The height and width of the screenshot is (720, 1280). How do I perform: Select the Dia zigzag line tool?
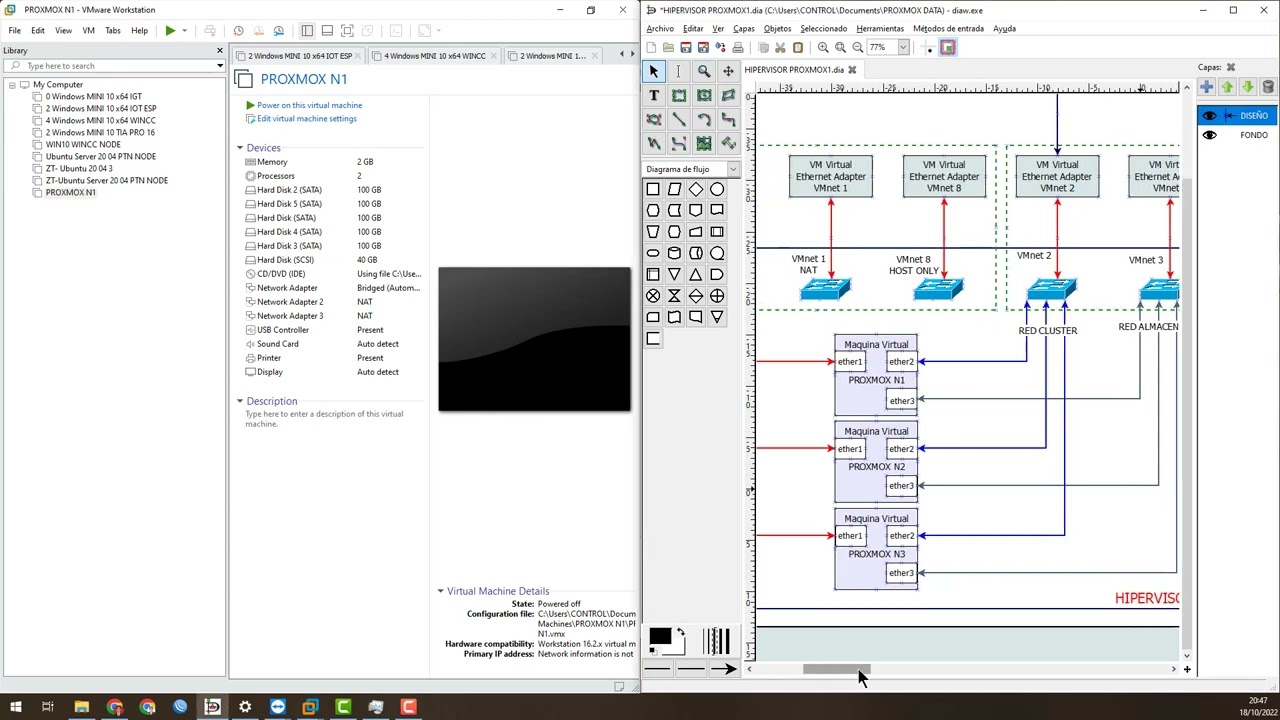click(728, 120)
